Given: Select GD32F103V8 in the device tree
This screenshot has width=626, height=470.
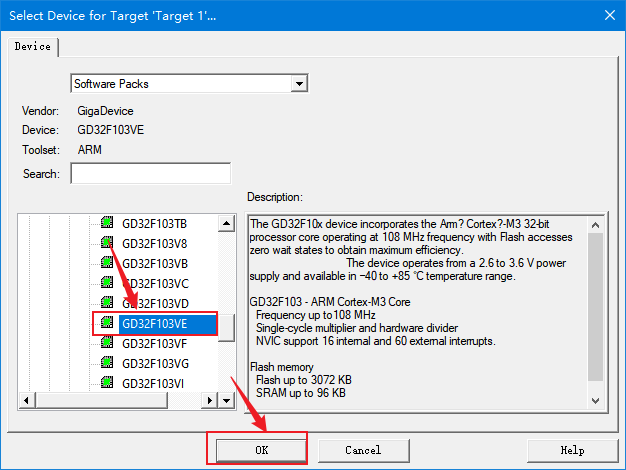Looking at the screenshot, I should [x=155, y=244].
